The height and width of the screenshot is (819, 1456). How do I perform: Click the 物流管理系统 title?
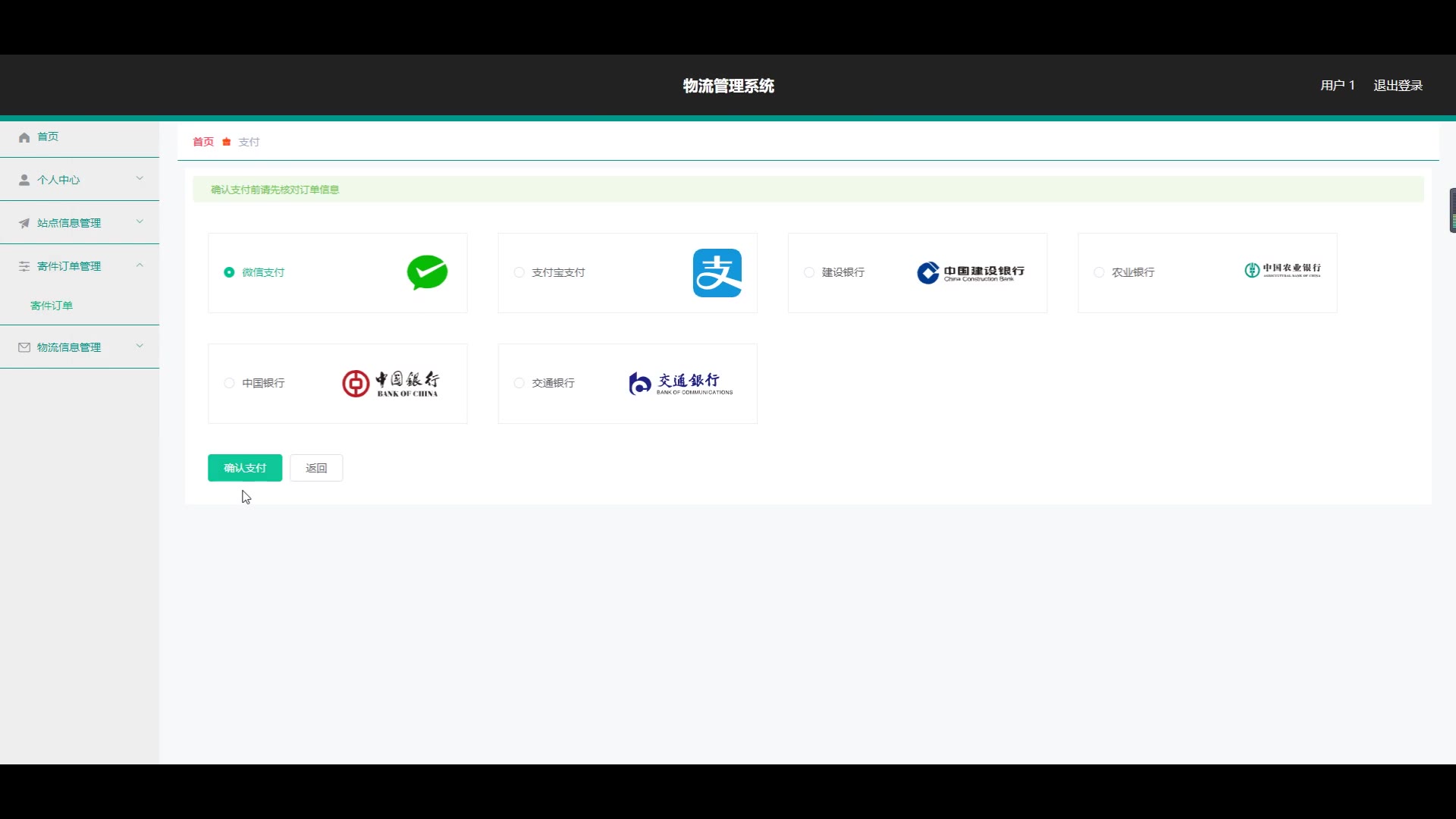coord(728,86)
